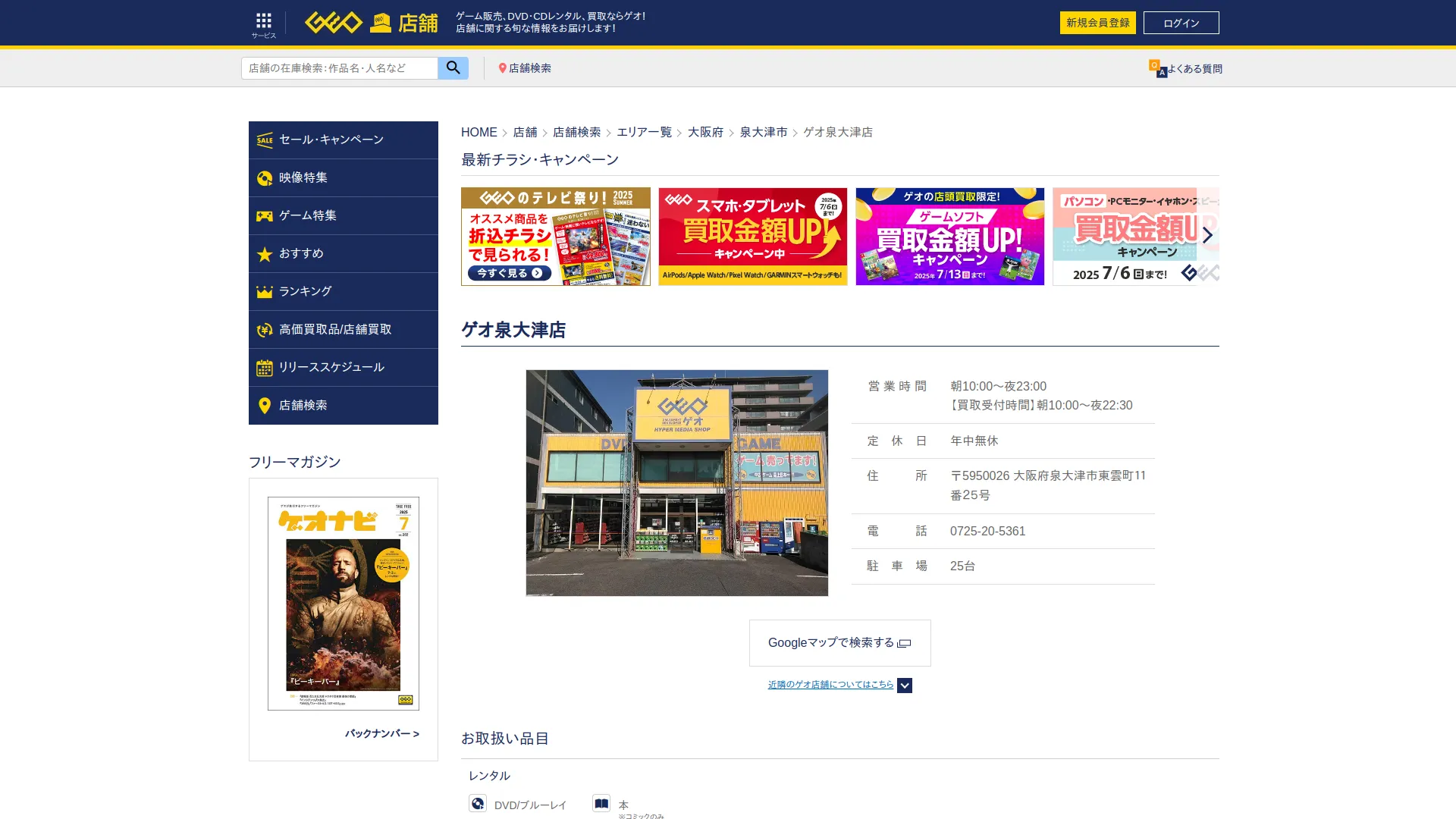Click the disc icon for 映像特集

point(265,177)
